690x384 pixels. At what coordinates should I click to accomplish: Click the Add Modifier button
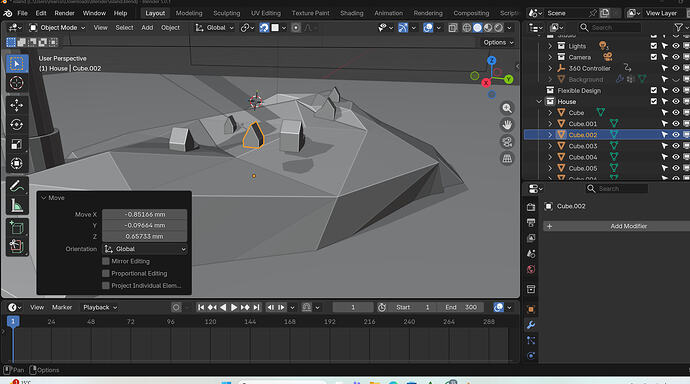(617, 226)
